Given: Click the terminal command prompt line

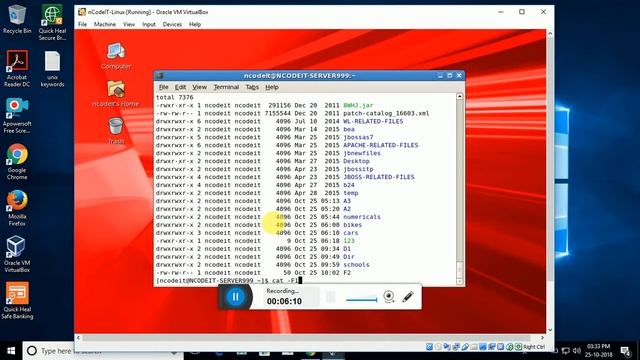Looking at the screenshot, I should pos(229,280).
